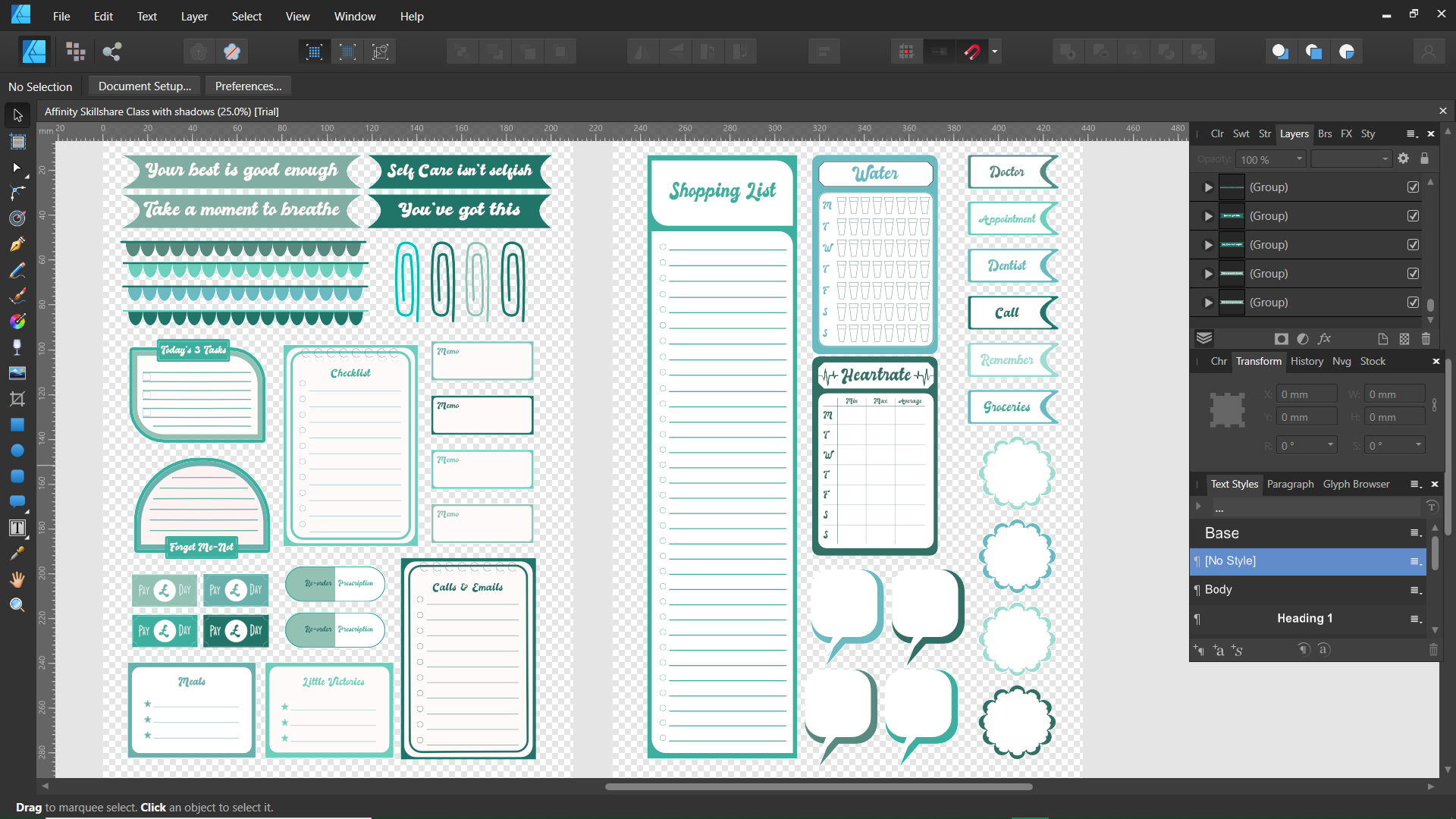
Task: Open the blend mode dropdown
Action: tap(1351, 159)
